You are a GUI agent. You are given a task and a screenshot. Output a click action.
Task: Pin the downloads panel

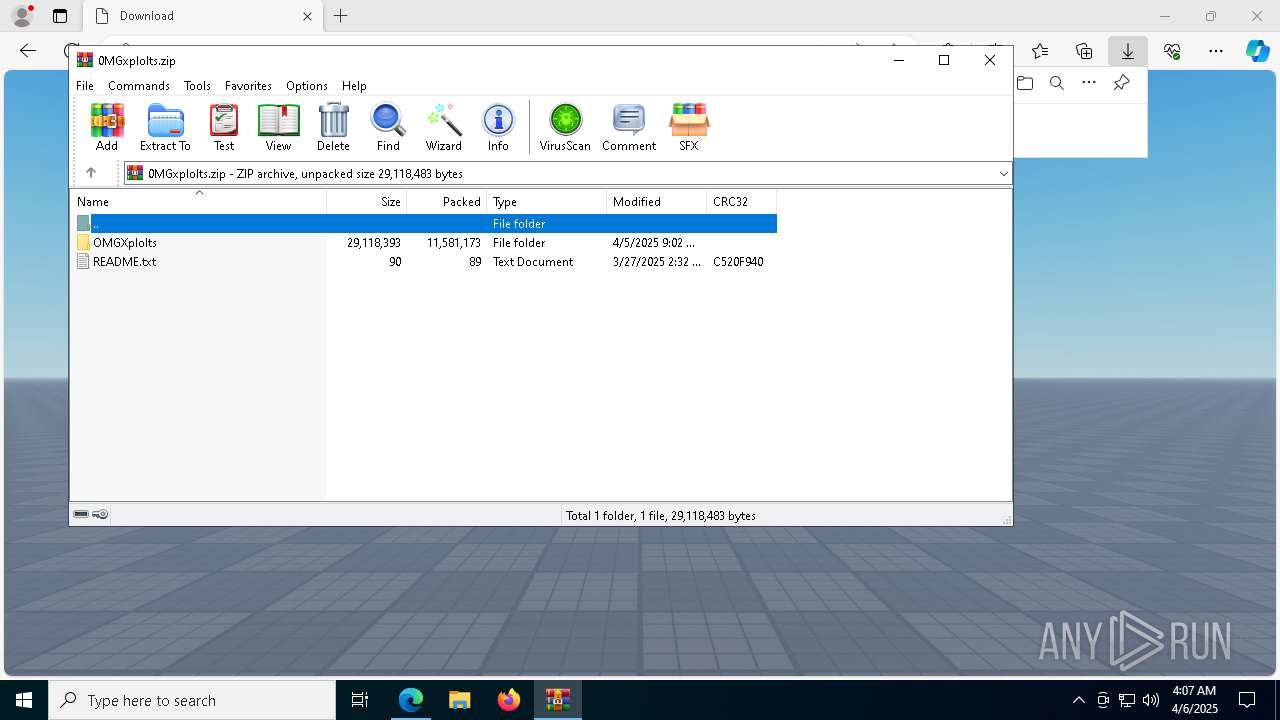[x=1121, y=83]
